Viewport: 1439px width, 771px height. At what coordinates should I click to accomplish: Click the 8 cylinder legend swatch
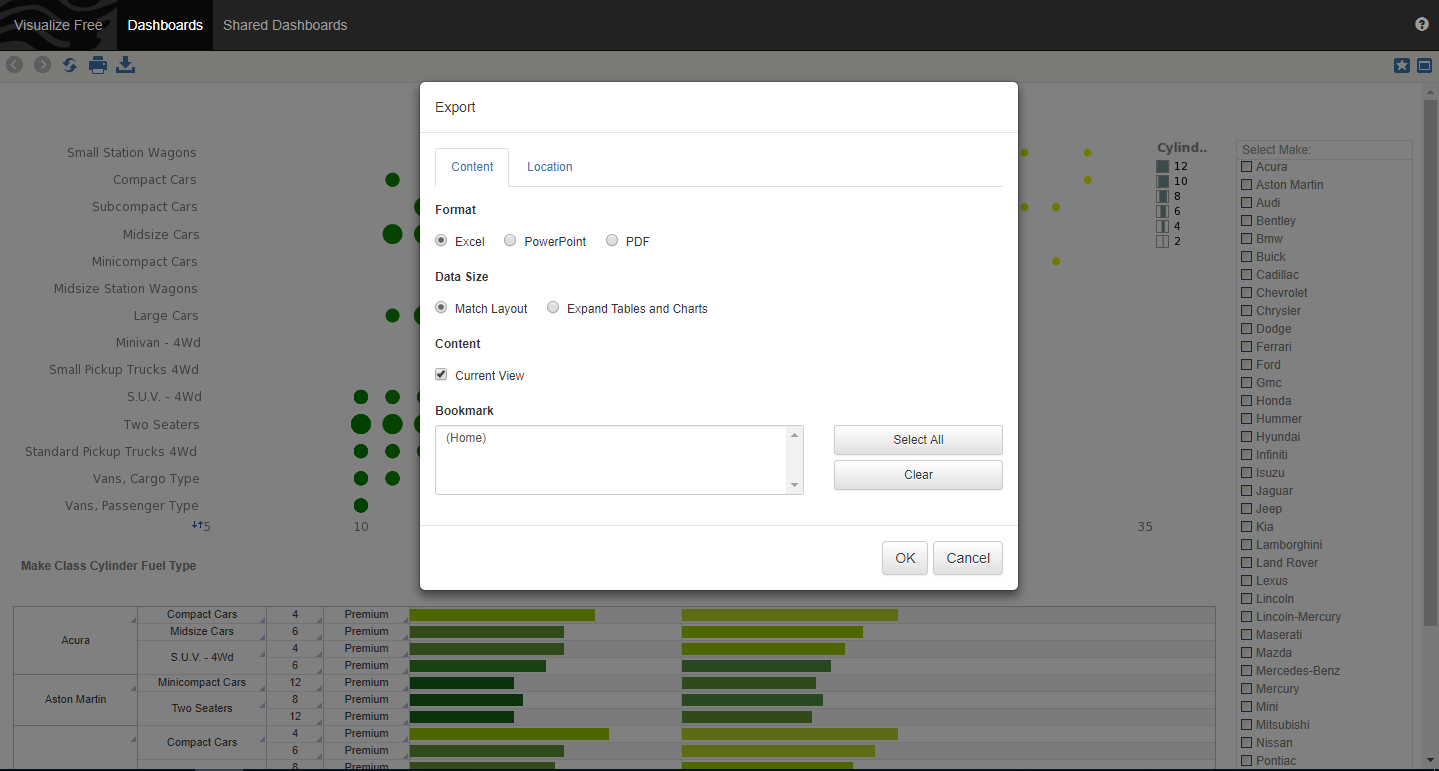point(1162,196)
